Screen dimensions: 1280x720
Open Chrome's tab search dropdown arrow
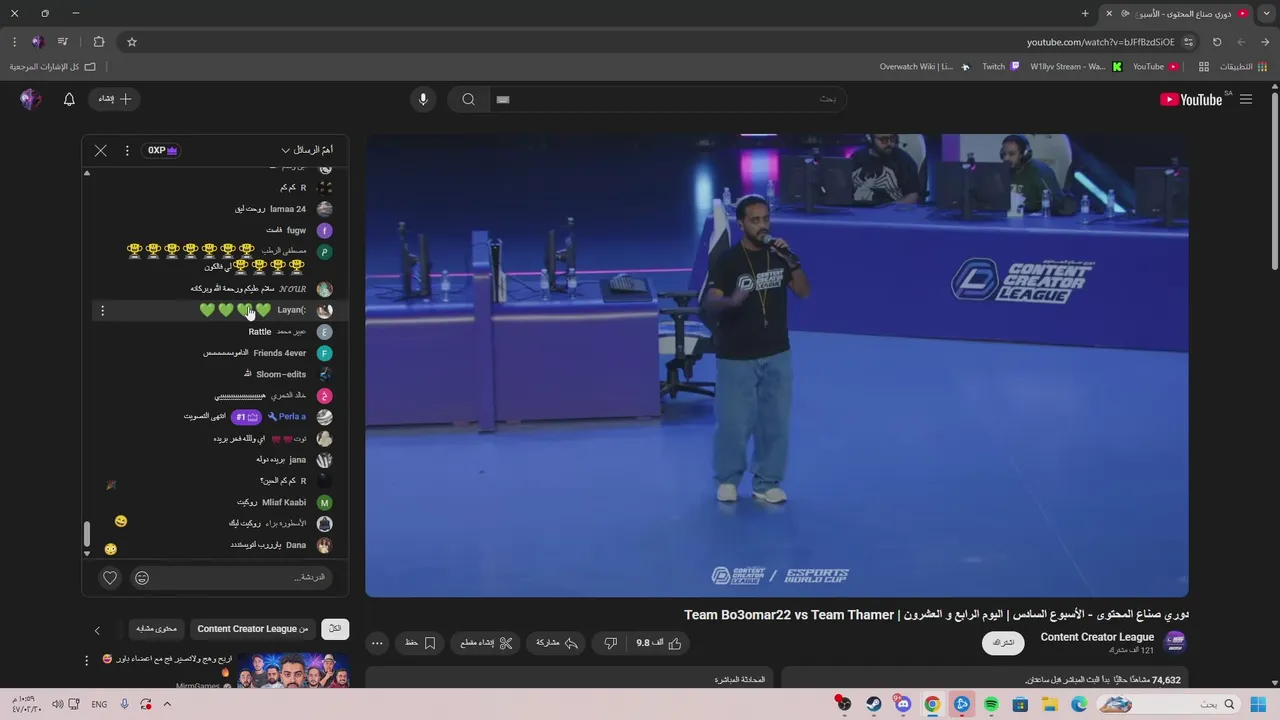(x=1266, y=13)
